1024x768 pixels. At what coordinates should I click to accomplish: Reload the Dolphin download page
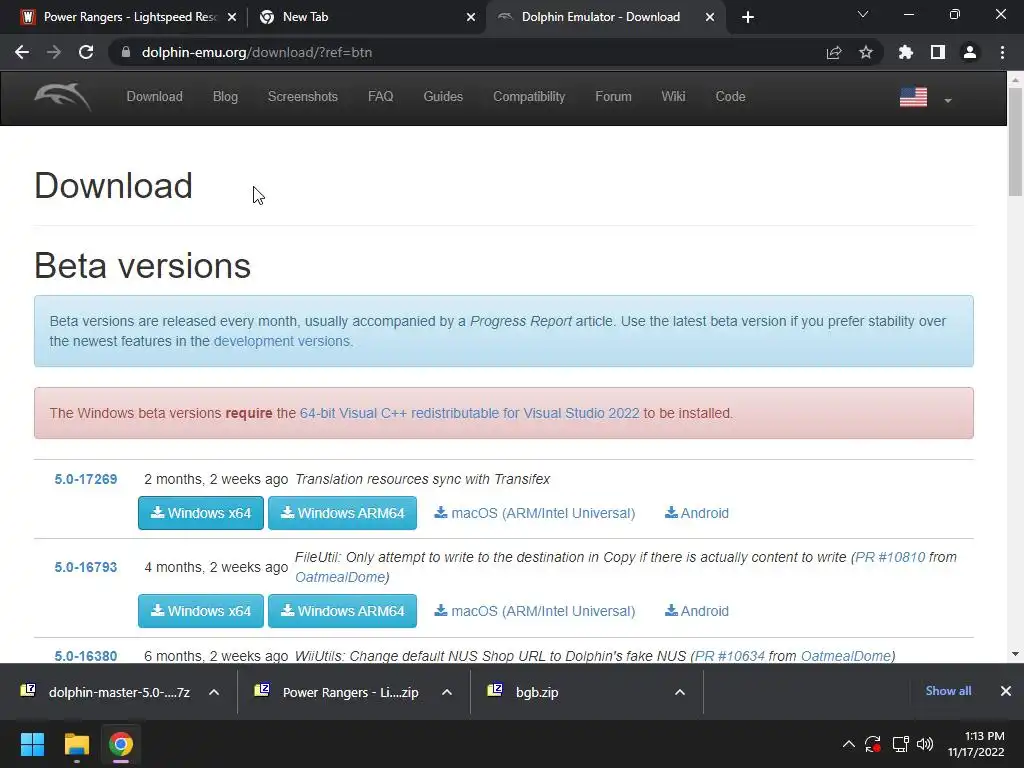86,52
